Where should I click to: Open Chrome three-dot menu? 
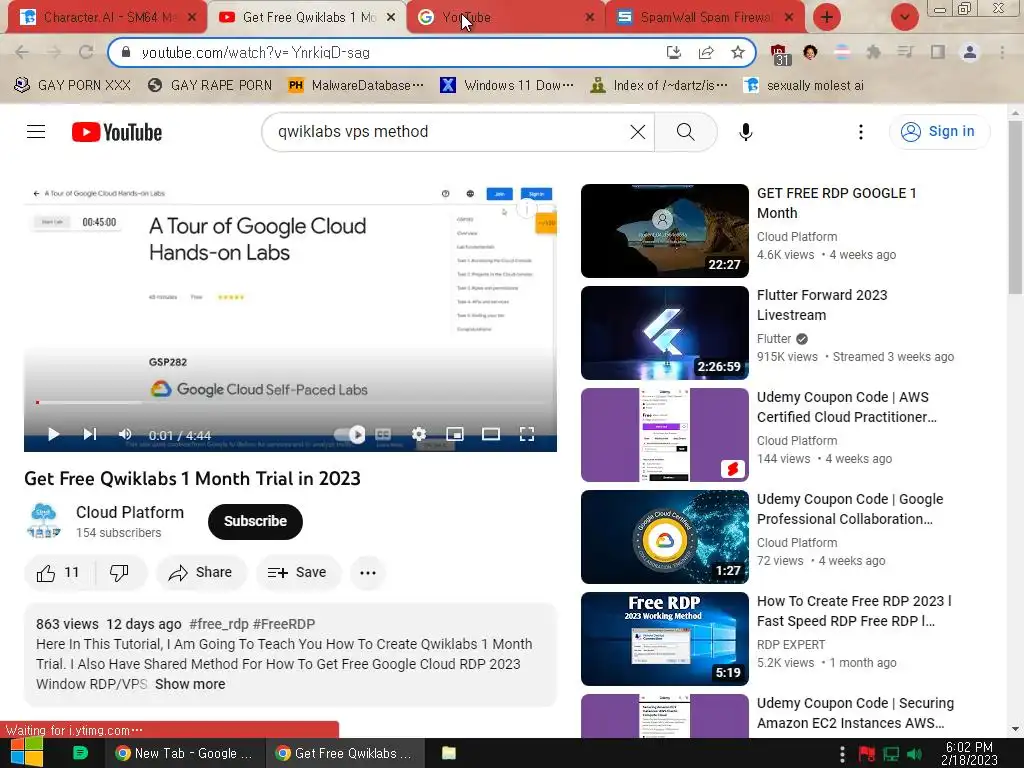coord(1002,52)
